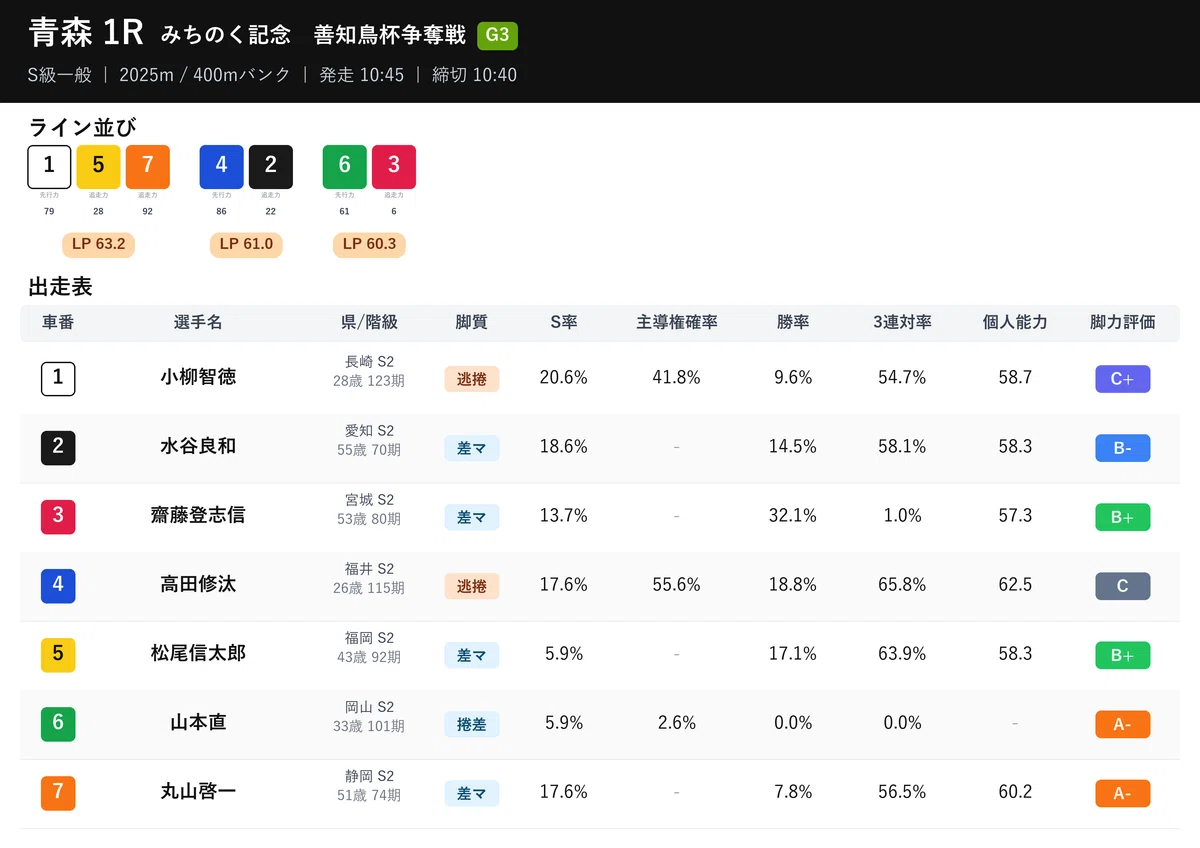Click car number 7 badge in 丸山啓一 row
Image resolution: width=1200 pixels, height=848 pixels.
pyautogui.click(x=58, y=792)
